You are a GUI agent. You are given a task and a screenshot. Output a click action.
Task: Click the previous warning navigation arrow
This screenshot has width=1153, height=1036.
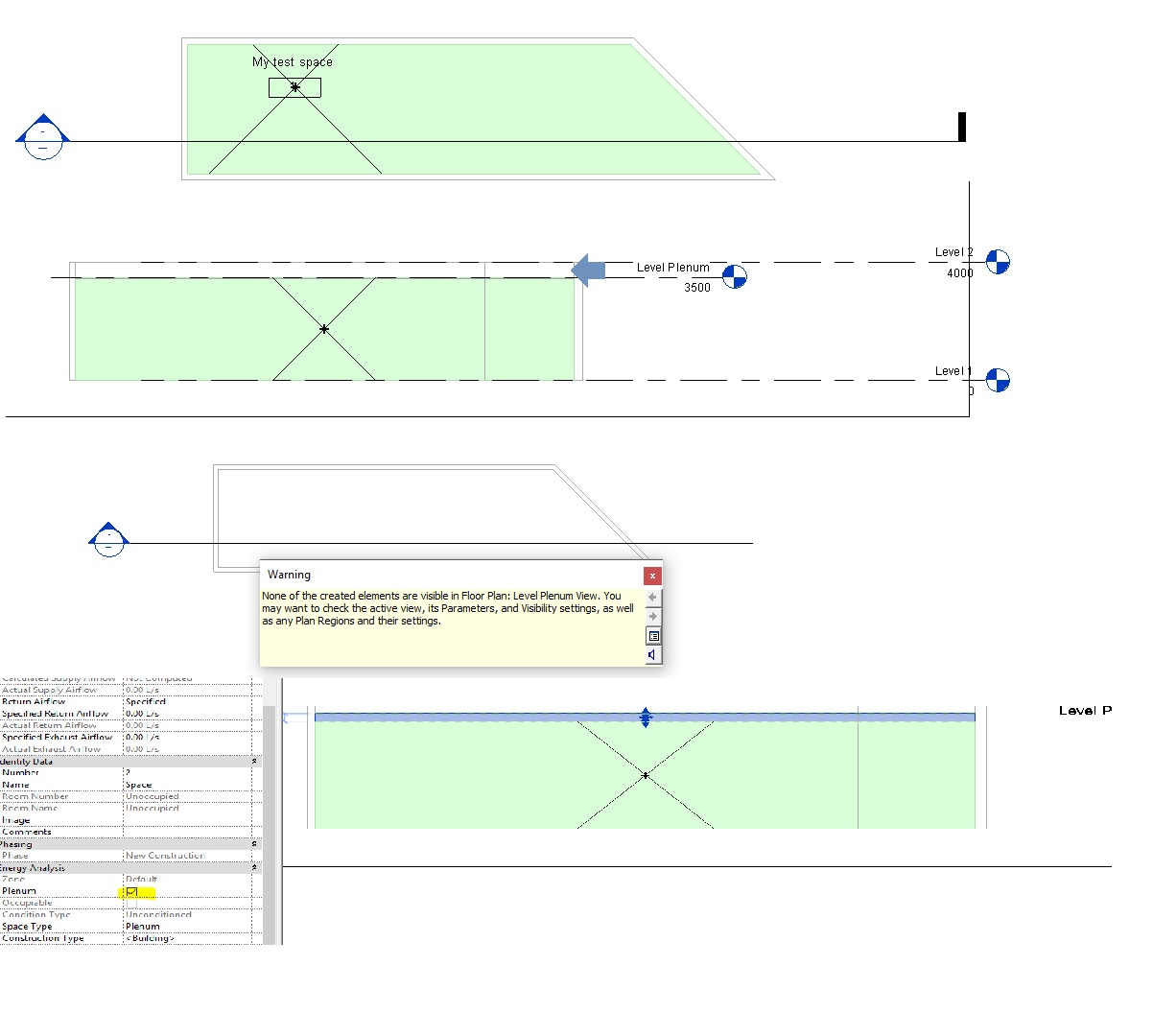[652, 597]
